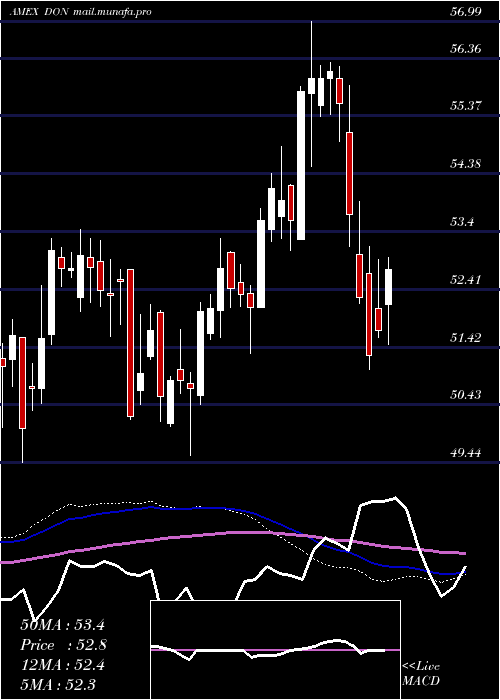Click the 54.38 price axis label
500x700 pixels.
pyautogui.click(x=465, y=163)
